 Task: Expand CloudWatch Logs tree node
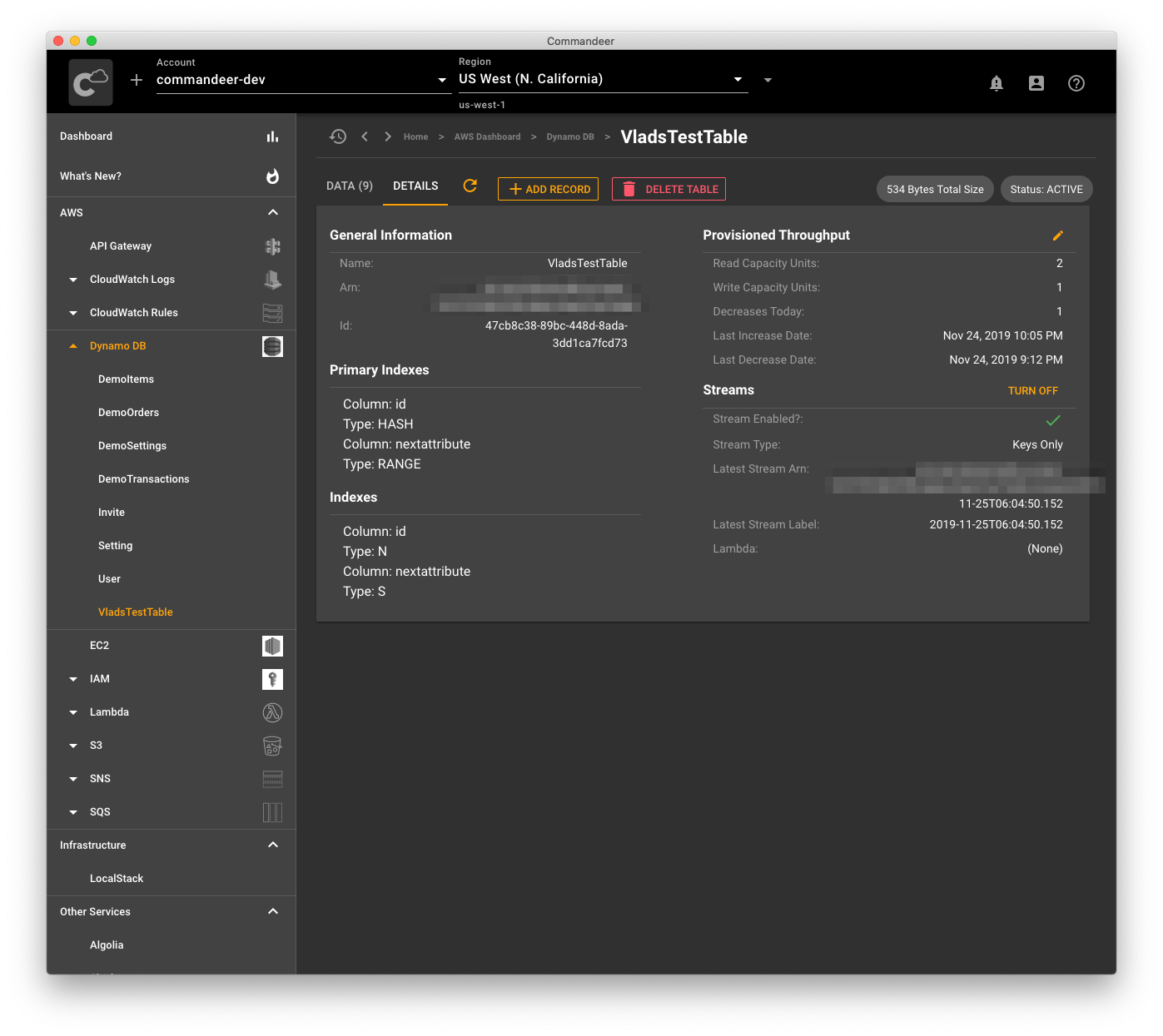73,280
